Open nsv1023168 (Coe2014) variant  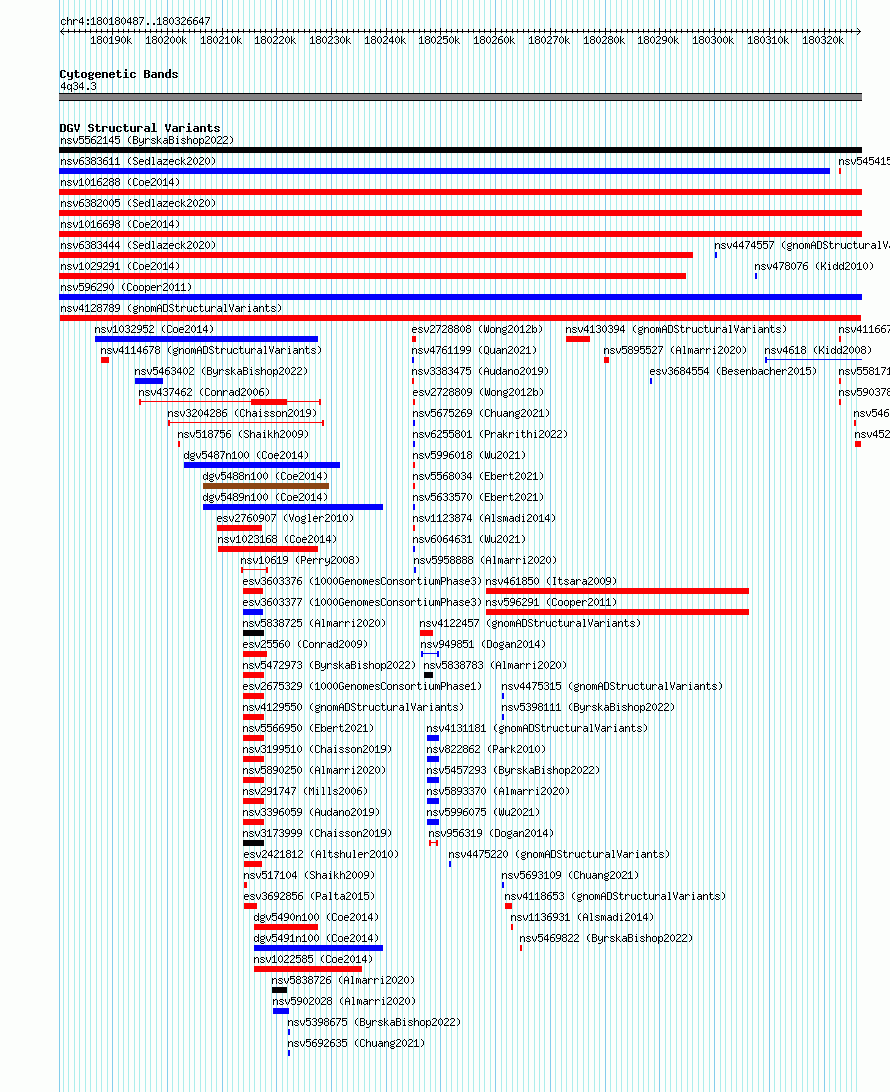pos(277,538)
